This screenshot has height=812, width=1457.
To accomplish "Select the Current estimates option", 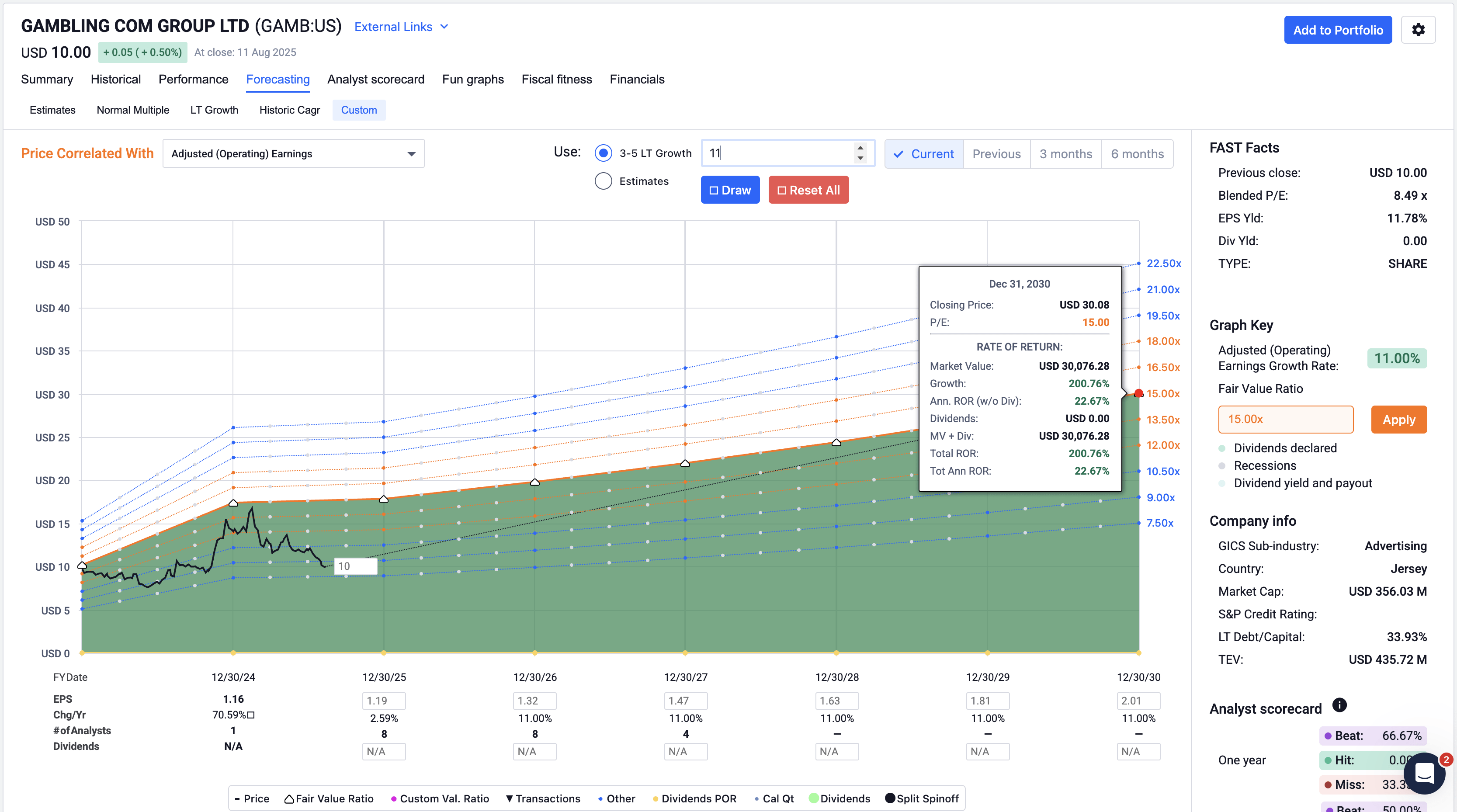I will (x=924, y=154).
